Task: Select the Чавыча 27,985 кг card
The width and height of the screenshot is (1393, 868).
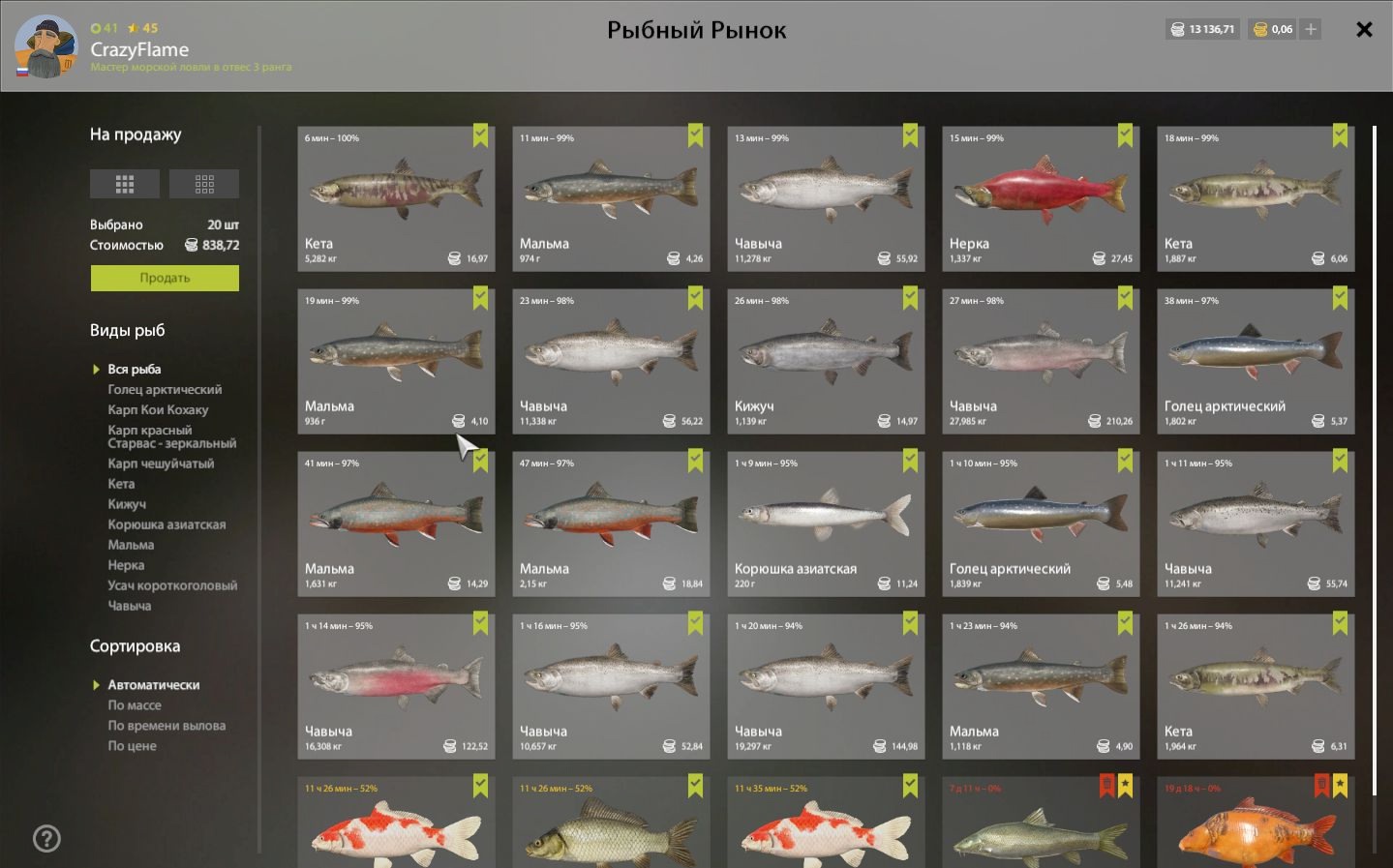Action: [x=1041, y=361]
